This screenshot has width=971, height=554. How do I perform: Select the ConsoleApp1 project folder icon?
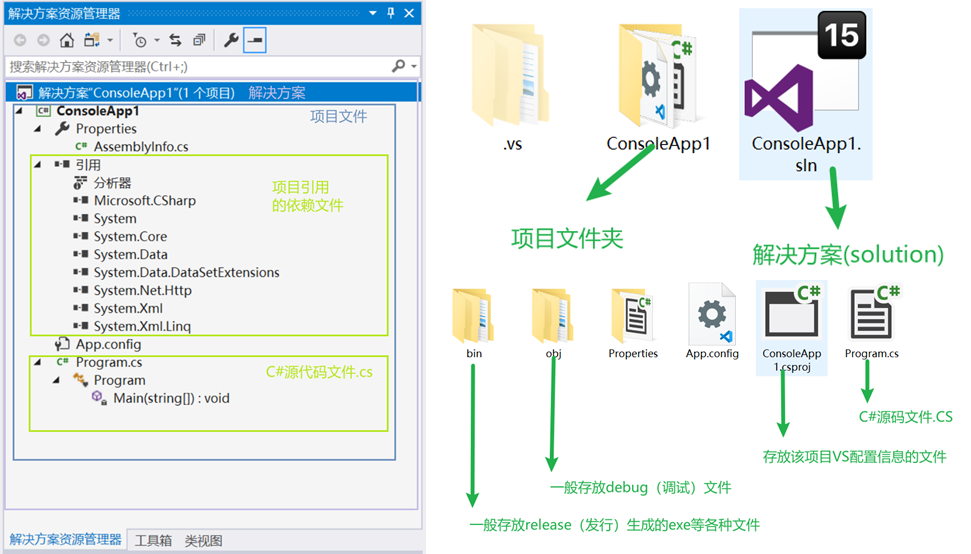[x=658, y=76]
